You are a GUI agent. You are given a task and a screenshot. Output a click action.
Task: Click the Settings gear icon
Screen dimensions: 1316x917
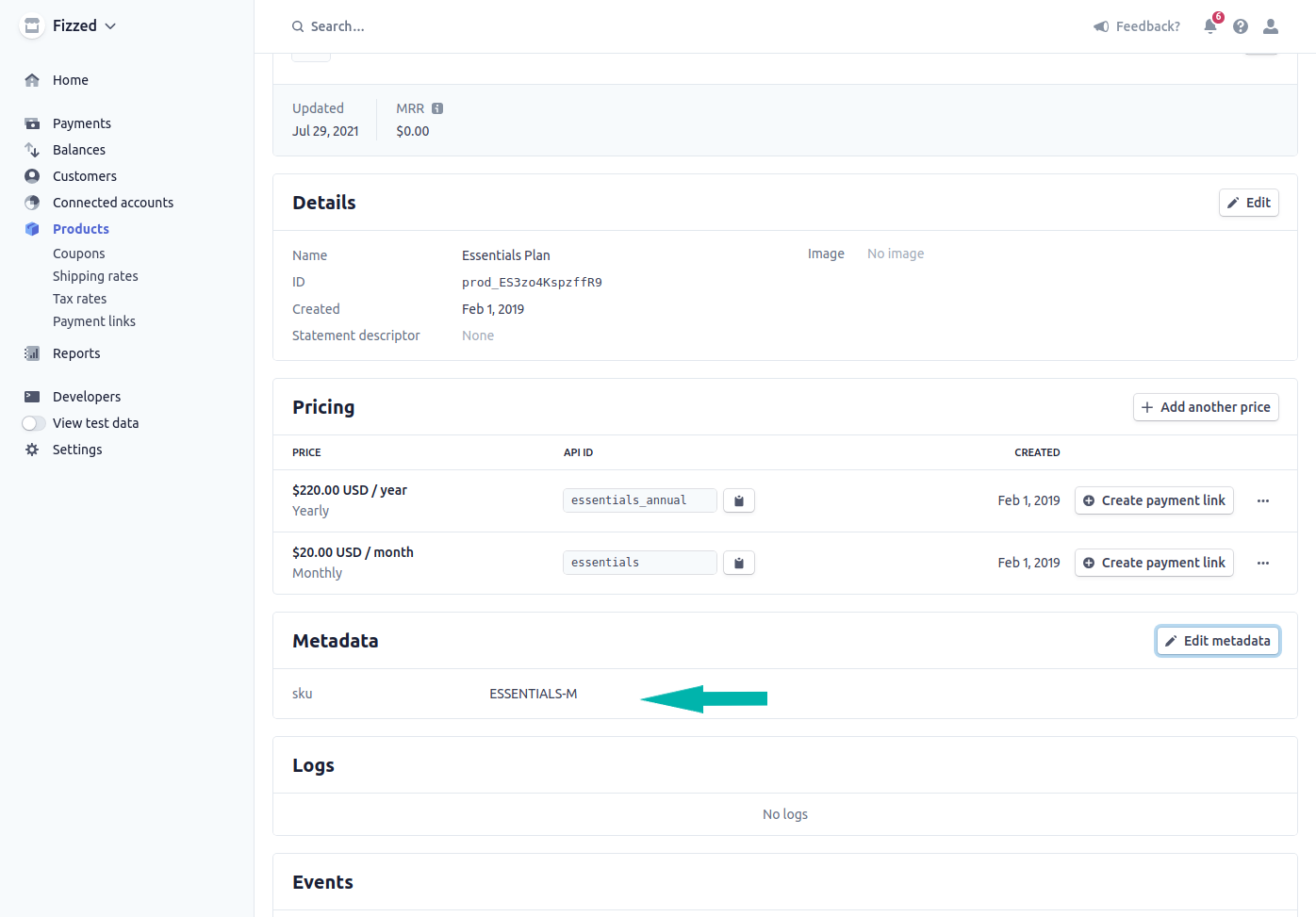[32, 450]
